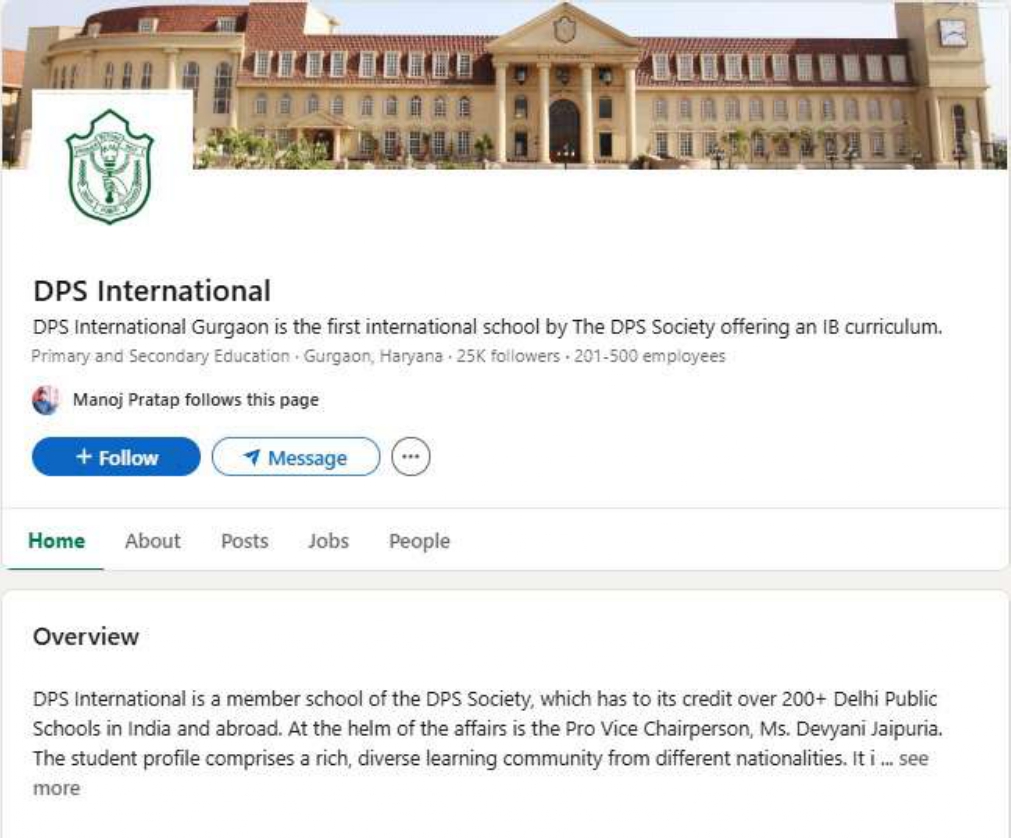Go to the Jobs tab
This screenshot has height=838, width=1011.
pos(328,541)
